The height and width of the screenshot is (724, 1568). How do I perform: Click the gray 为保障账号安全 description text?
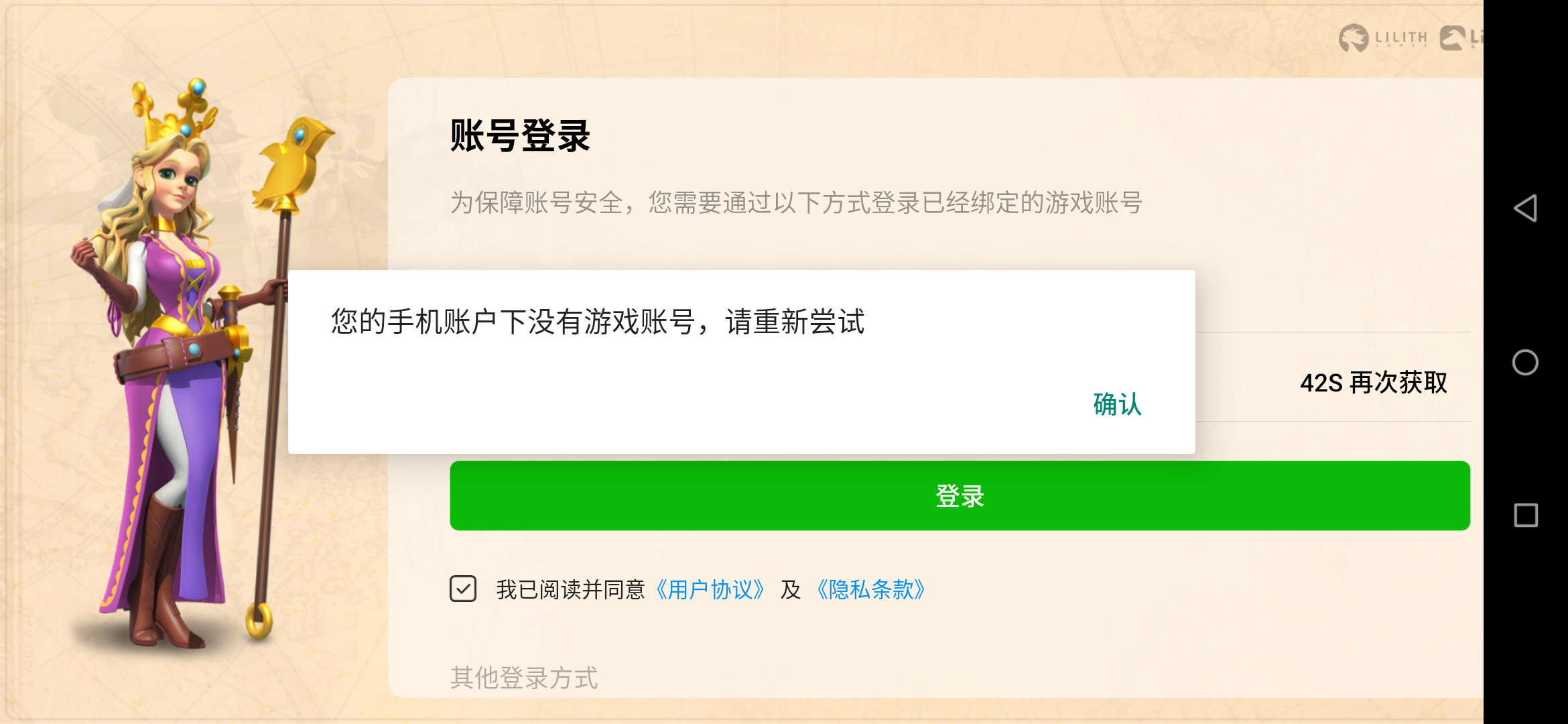pos(796,202)
